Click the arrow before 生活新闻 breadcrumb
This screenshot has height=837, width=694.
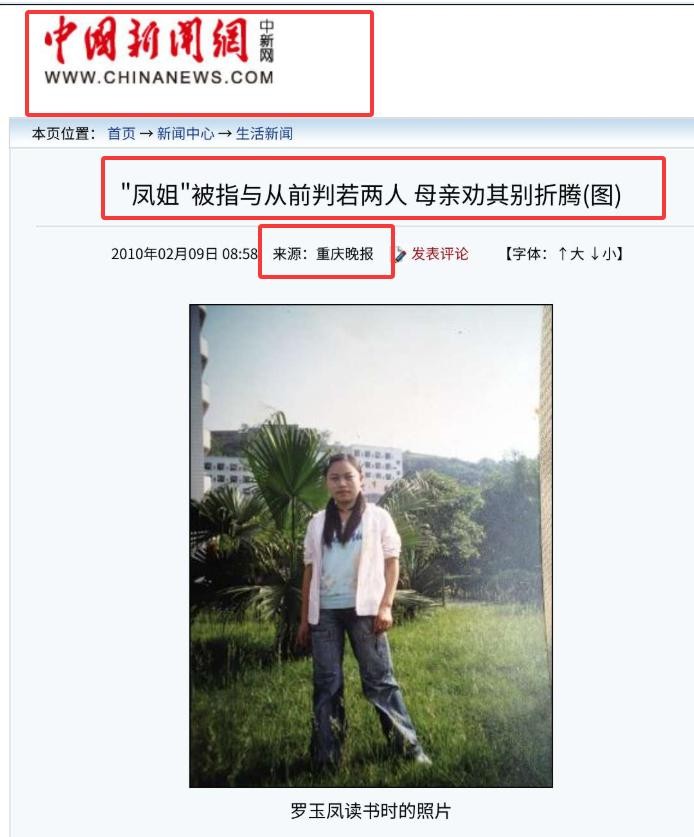[x=225, y=133]
